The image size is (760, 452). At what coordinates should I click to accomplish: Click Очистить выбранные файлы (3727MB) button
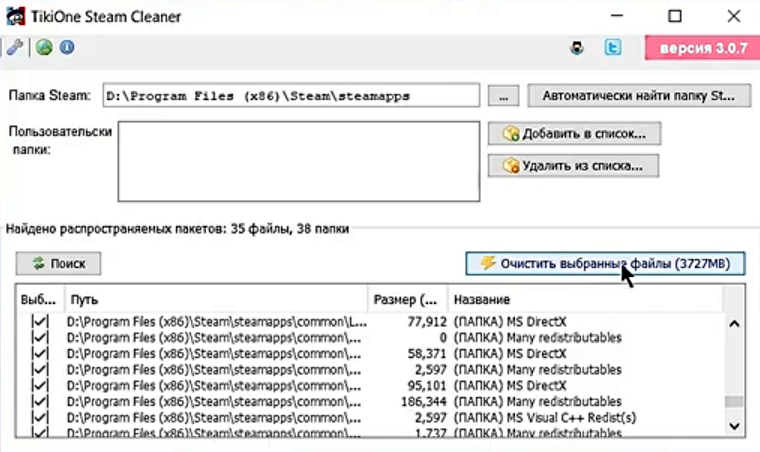[605, 264]
